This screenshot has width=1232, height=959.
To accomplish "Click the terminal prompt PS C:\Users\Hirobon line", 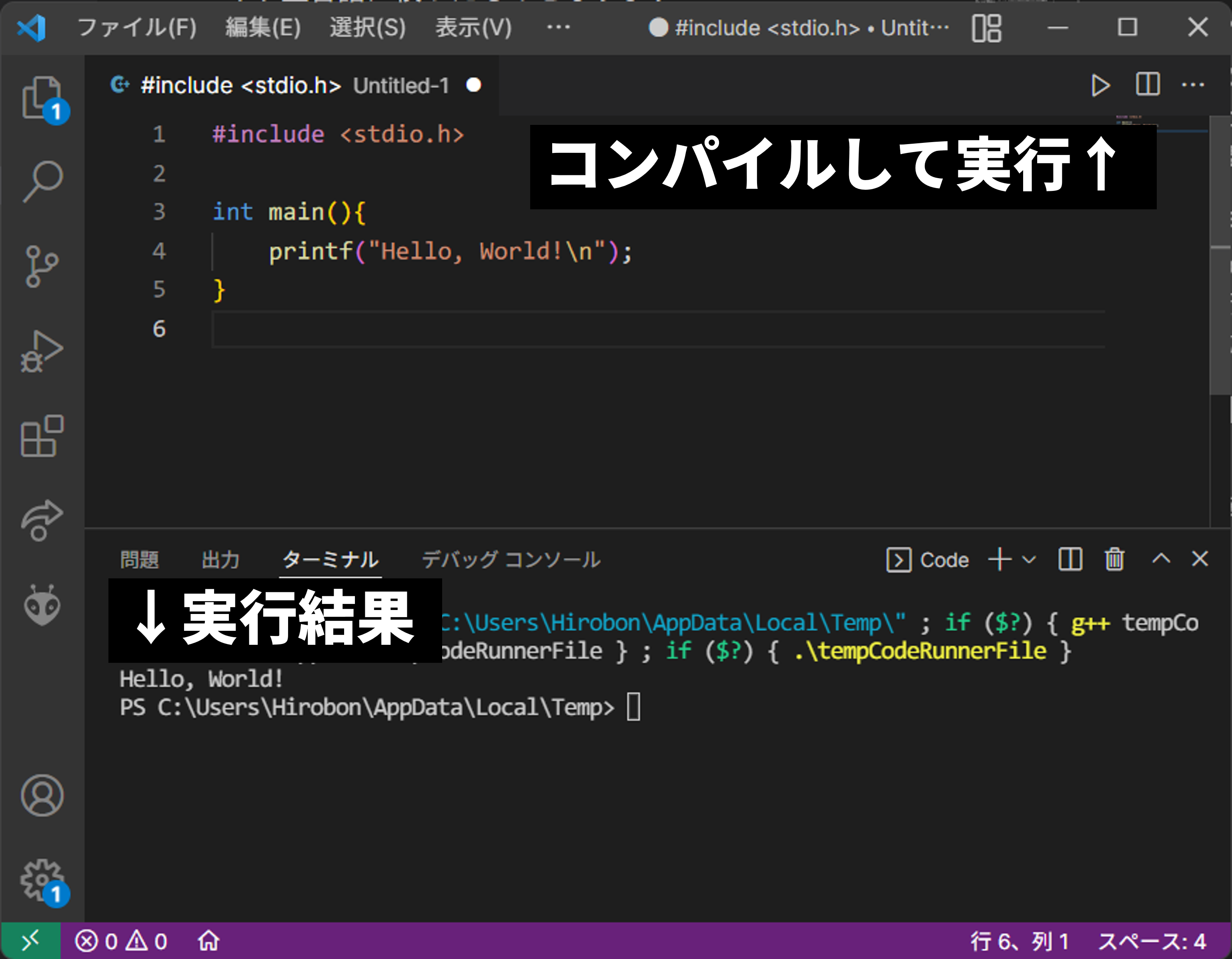I will pos(367,707).
